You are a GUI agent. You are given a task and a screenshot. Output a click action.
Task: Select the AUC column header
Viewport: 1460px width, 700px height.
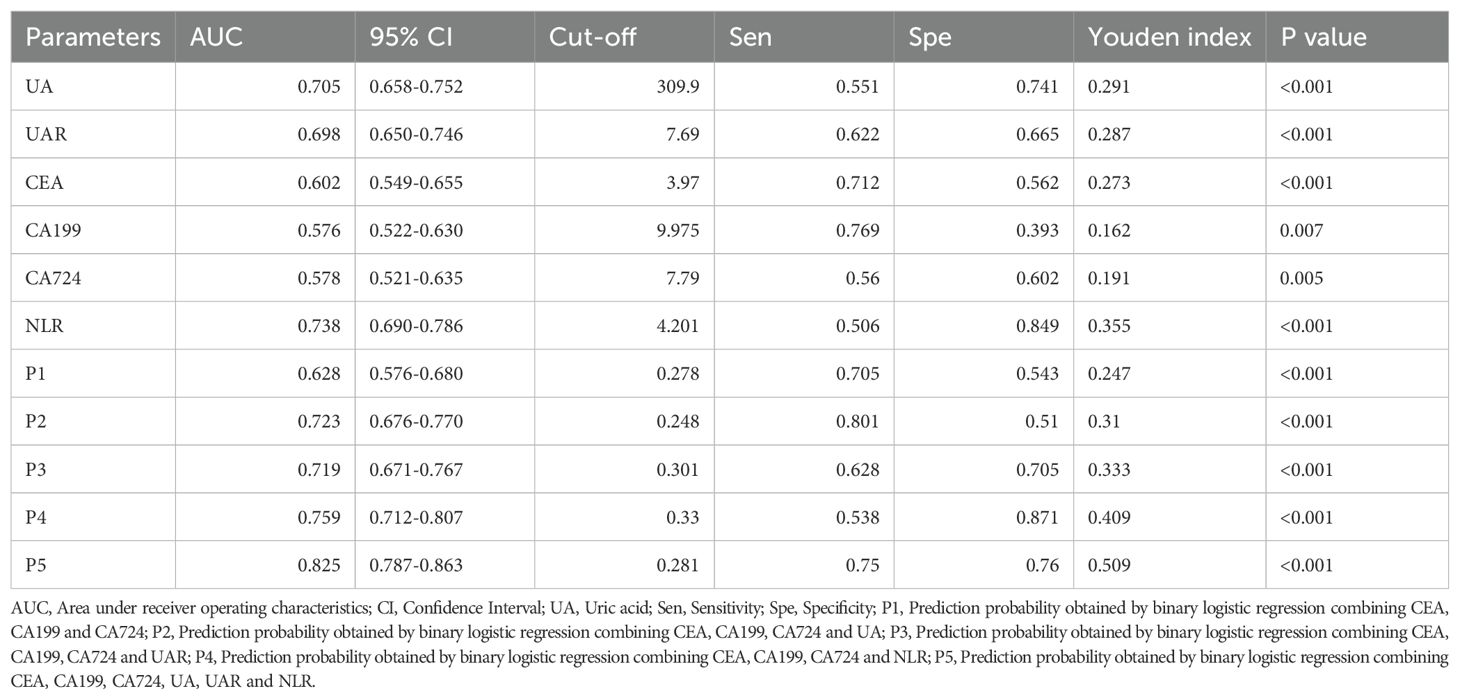coord(213,38)
